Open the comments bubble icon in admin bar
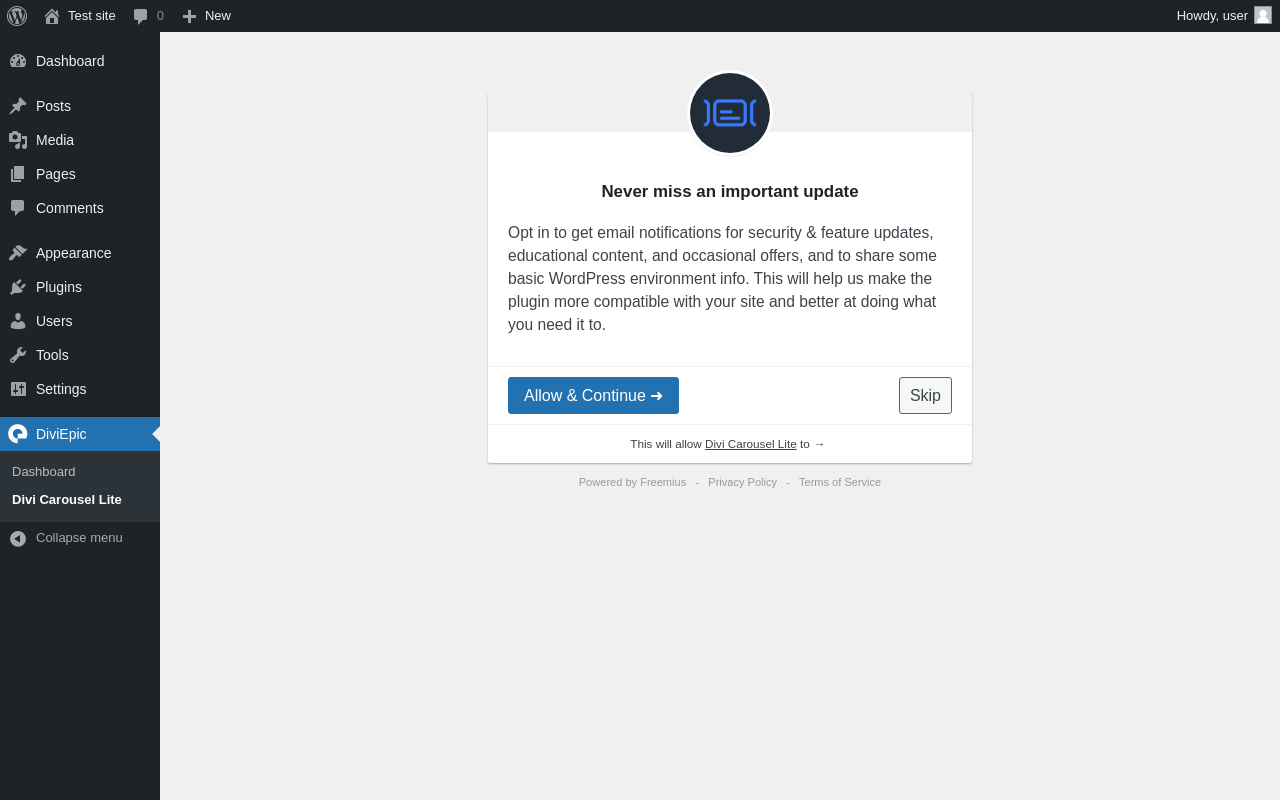Image resolution: width=1280 pixels, height=800 pixels. tap(141, 16)
